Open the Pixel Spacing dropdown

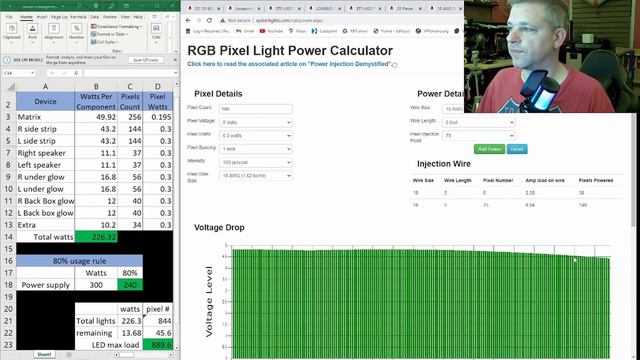point(256,149)
